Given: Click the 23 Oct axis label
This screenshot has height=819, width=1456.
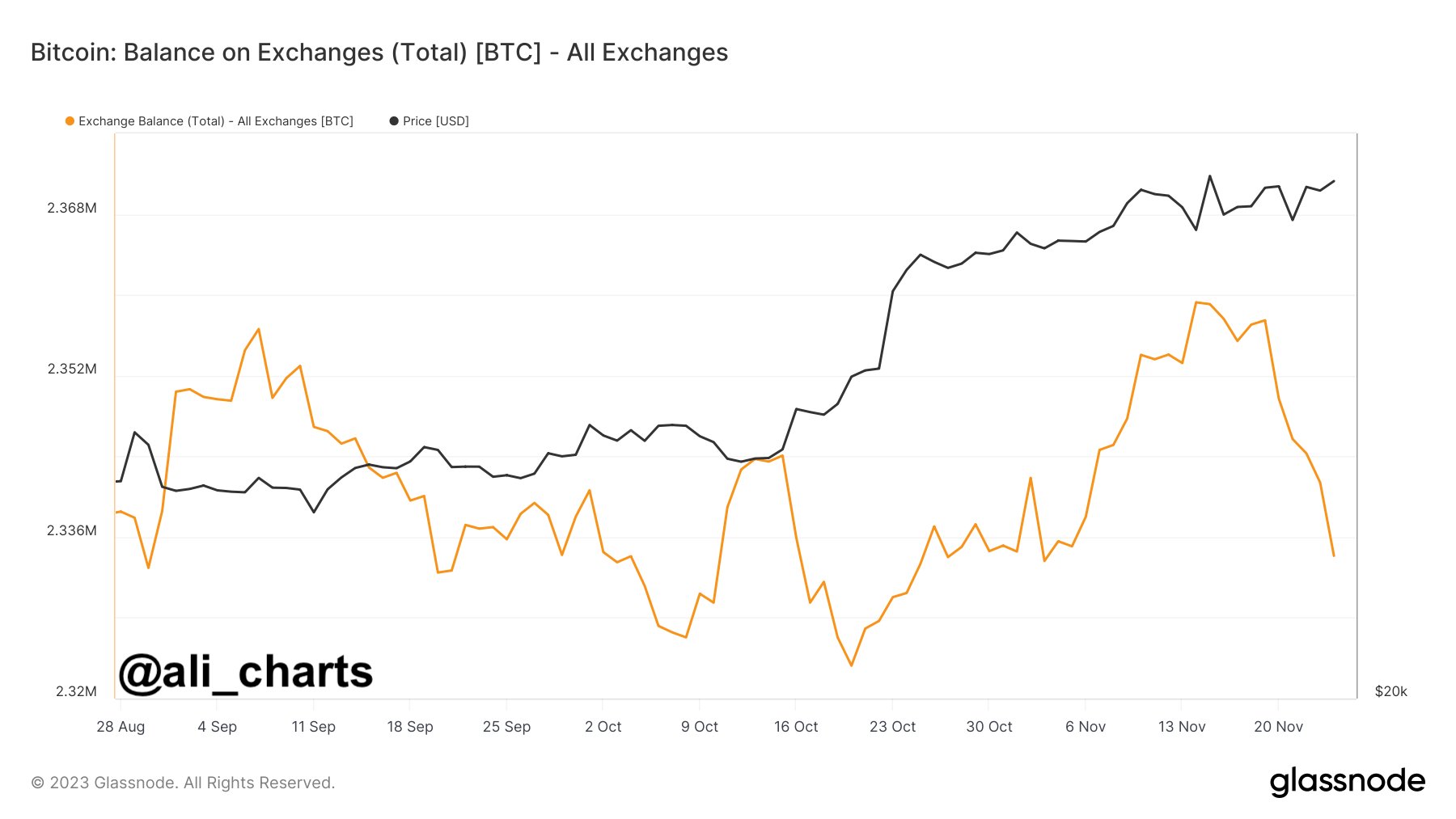Looking at the screenshot, I should click(893, 726).
